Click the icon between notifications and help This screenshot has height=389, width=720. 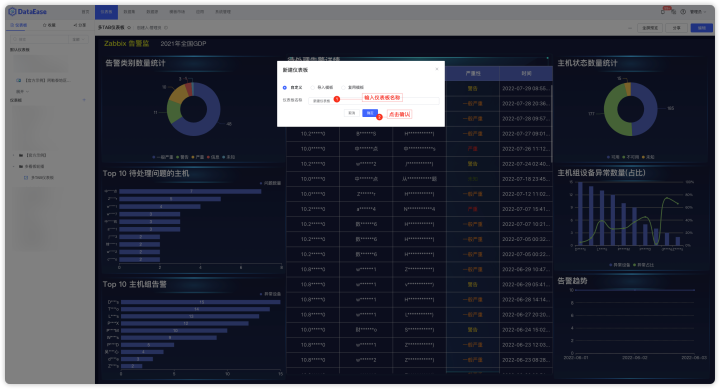click(x=674, y=12)
